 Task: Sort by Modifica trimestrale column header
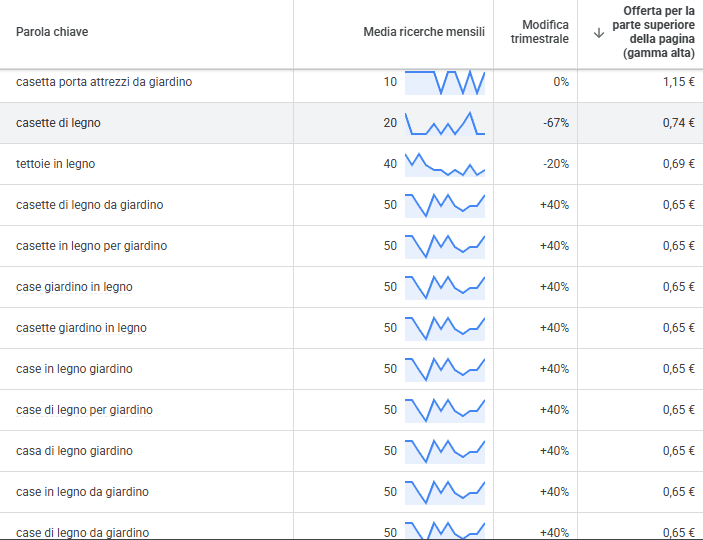[539, 32]
